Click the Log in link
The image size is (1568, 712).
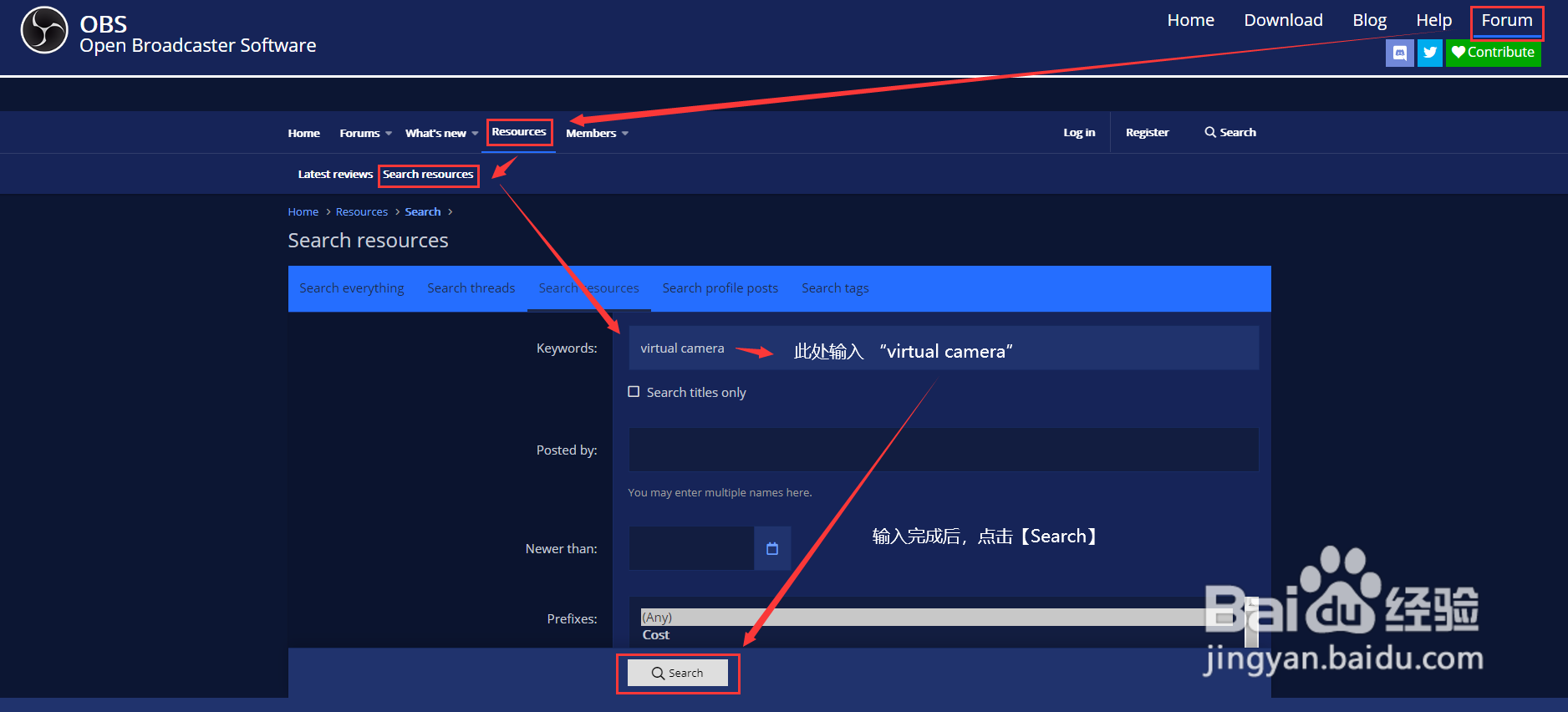coord(1079,132)
